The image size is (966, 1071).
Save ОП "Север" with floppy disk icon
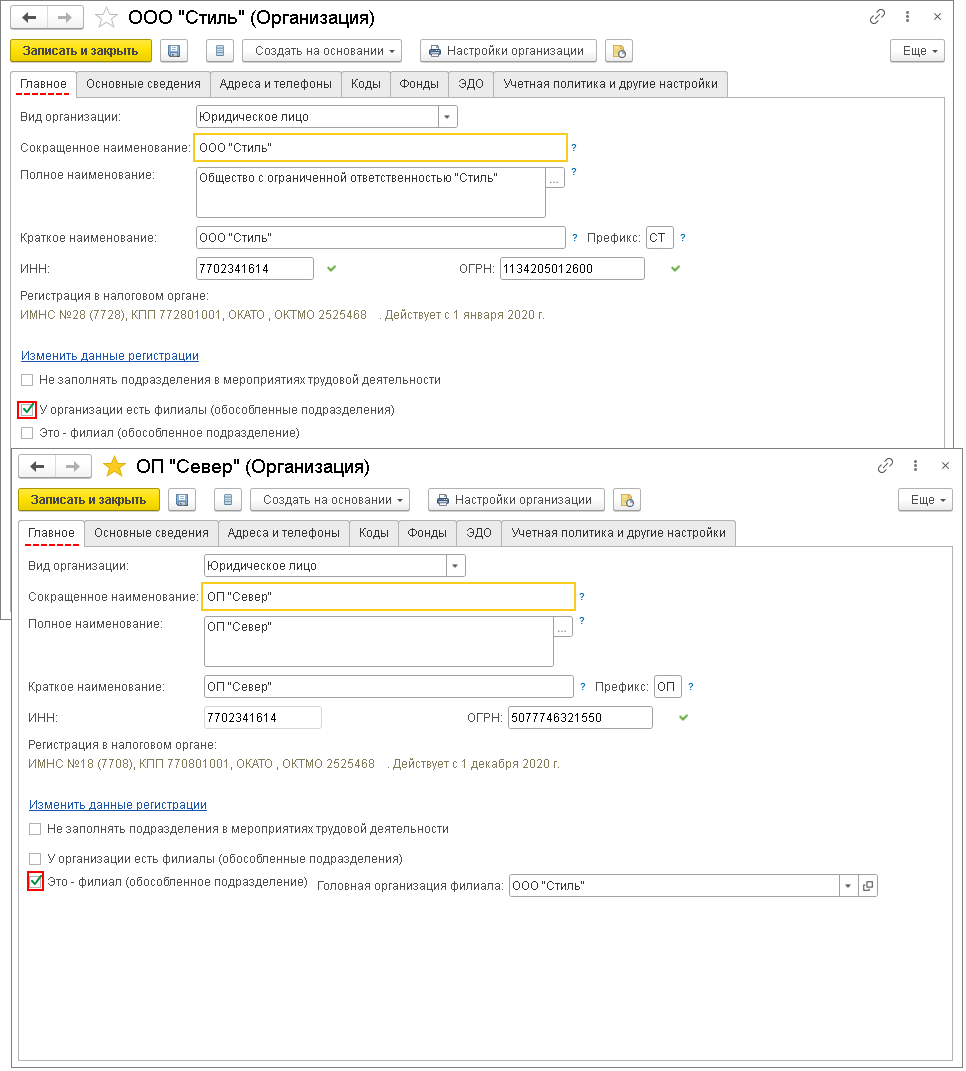pyautogui.click(x=182, y=500)
